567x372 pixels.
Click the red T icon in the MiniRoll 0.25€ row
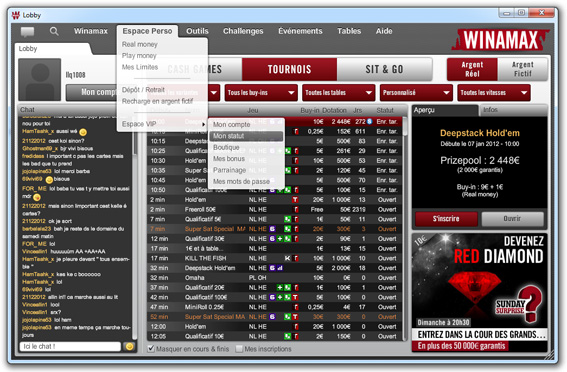pos(296,307)
